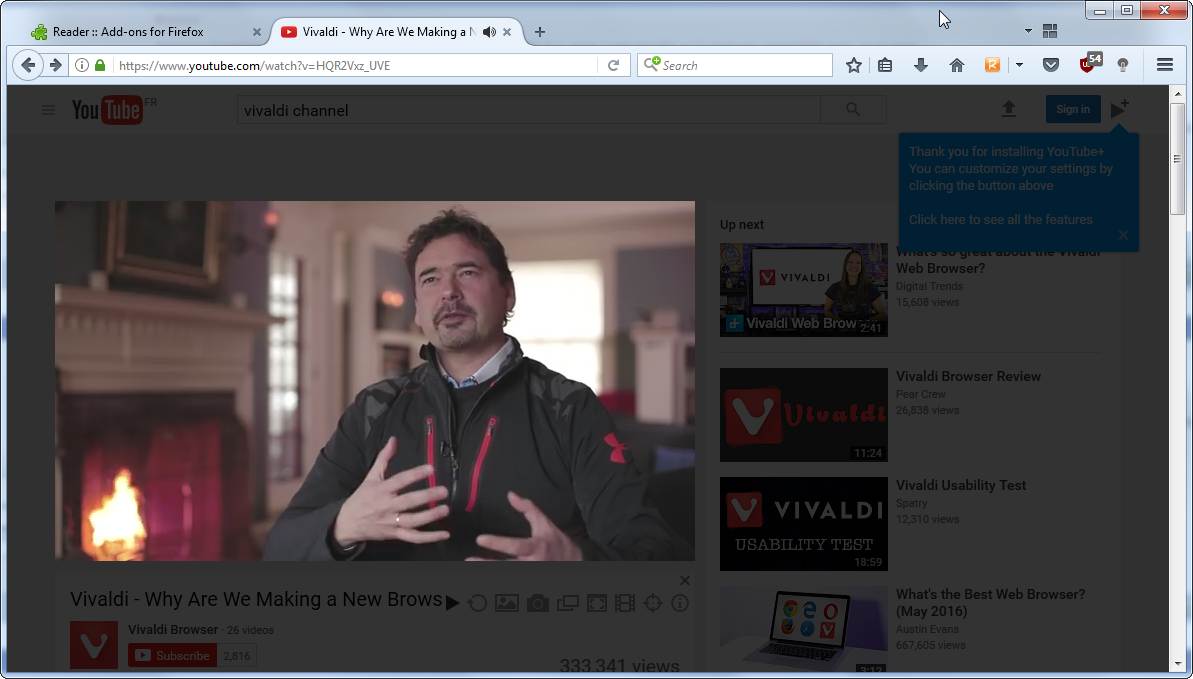This screenshot has height=679, width=1193.
Task: Click the page vertical scrollbar thumb
Action: (1176, 158)
